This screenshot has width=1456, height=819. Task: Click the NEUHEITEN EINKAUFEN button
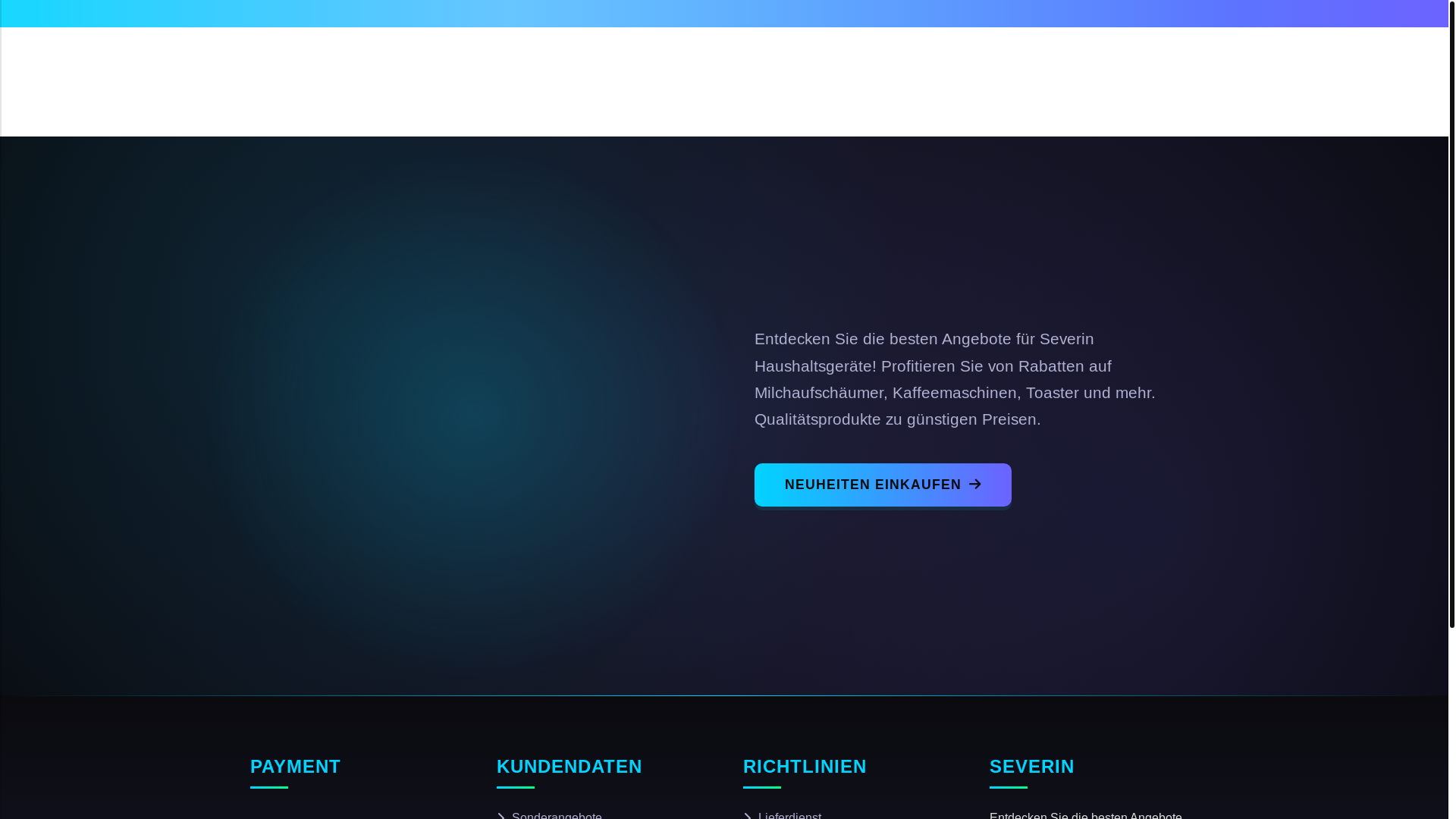[x=883, y=485]
